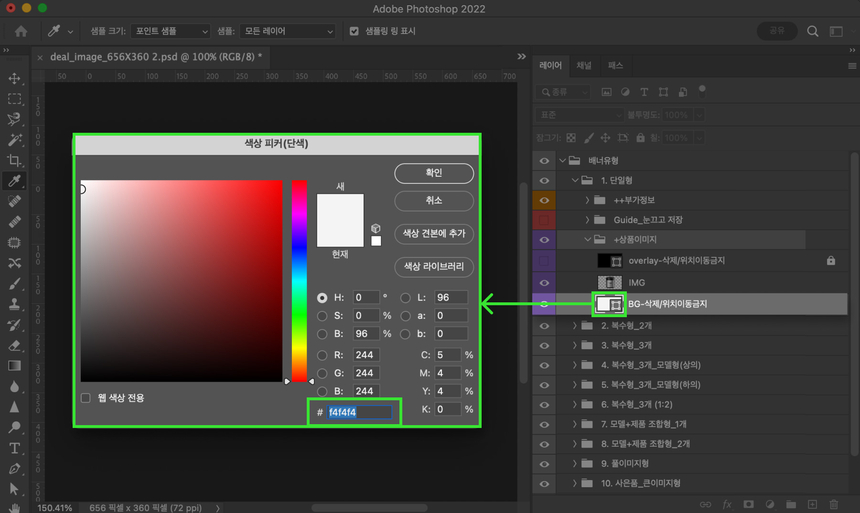Click the delete layer trash icon
This screenshot has height=513, width=860.
(836, 504)
